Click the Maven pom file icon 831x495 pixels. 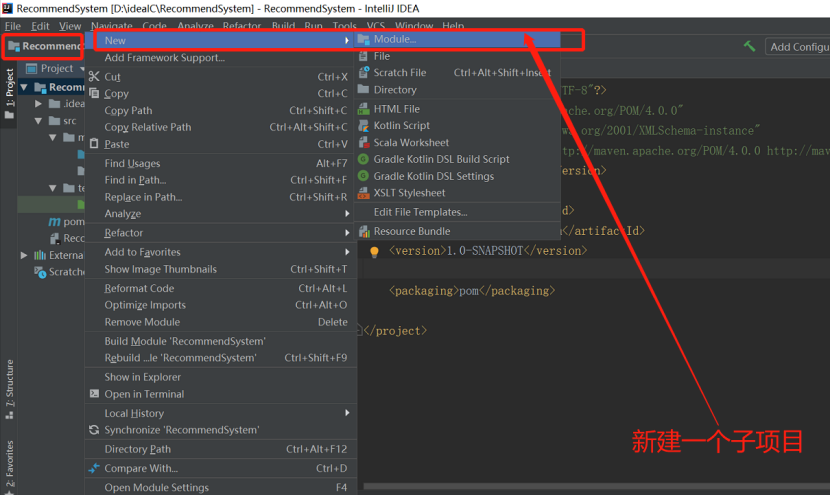pyautogui.click(x=54, y=222)
